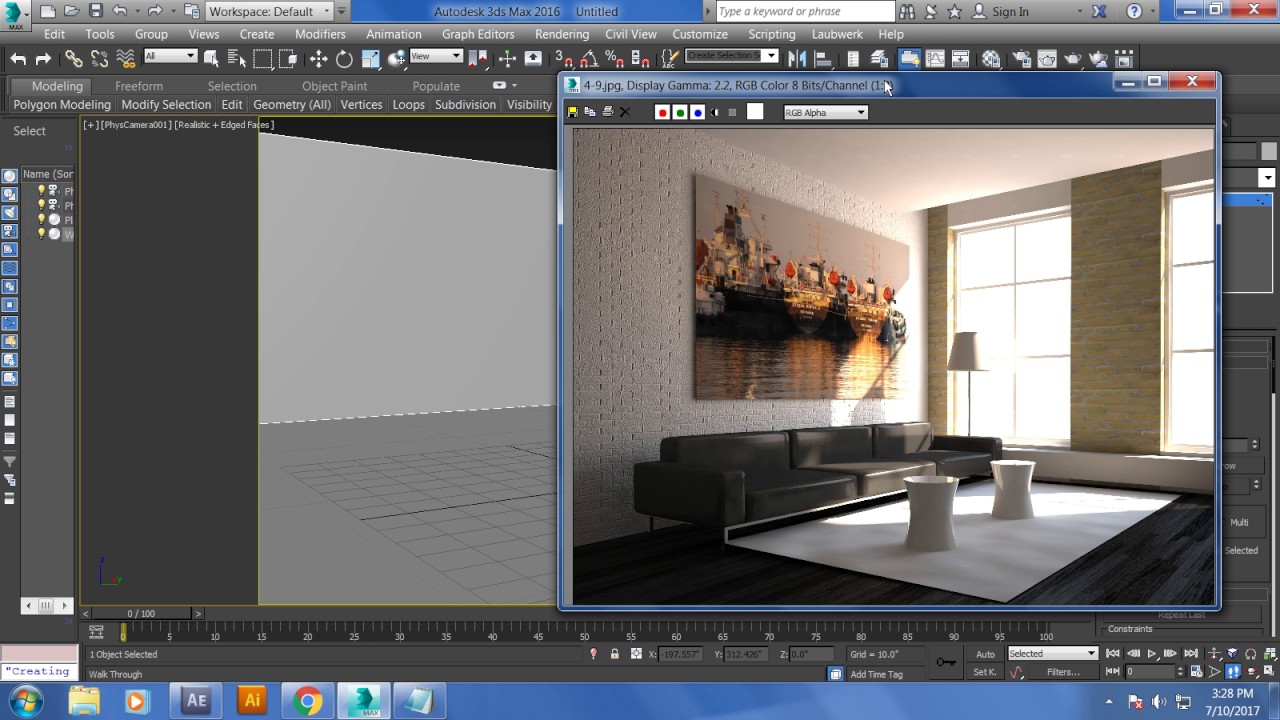Toggle Angle Snap in main toolbar

point(589,59)
